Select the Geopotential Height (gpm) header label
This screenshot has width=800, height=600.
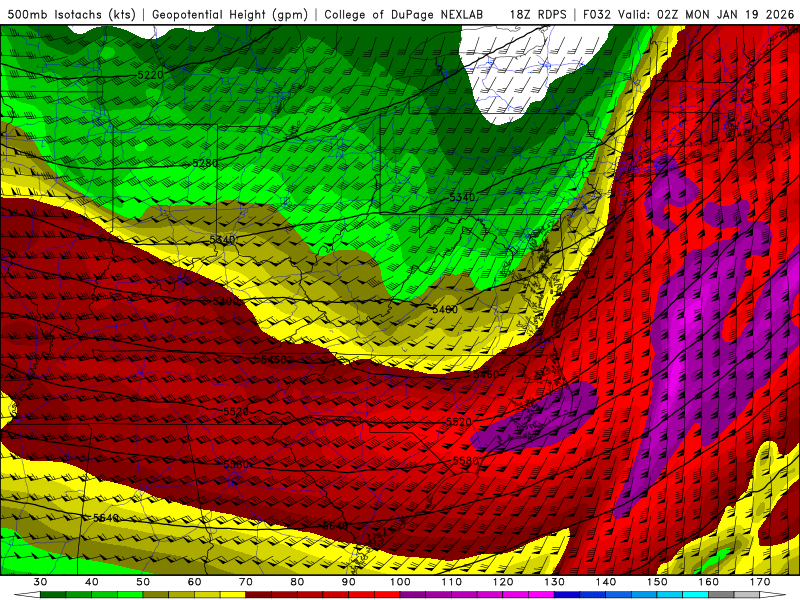click(230, 14)
